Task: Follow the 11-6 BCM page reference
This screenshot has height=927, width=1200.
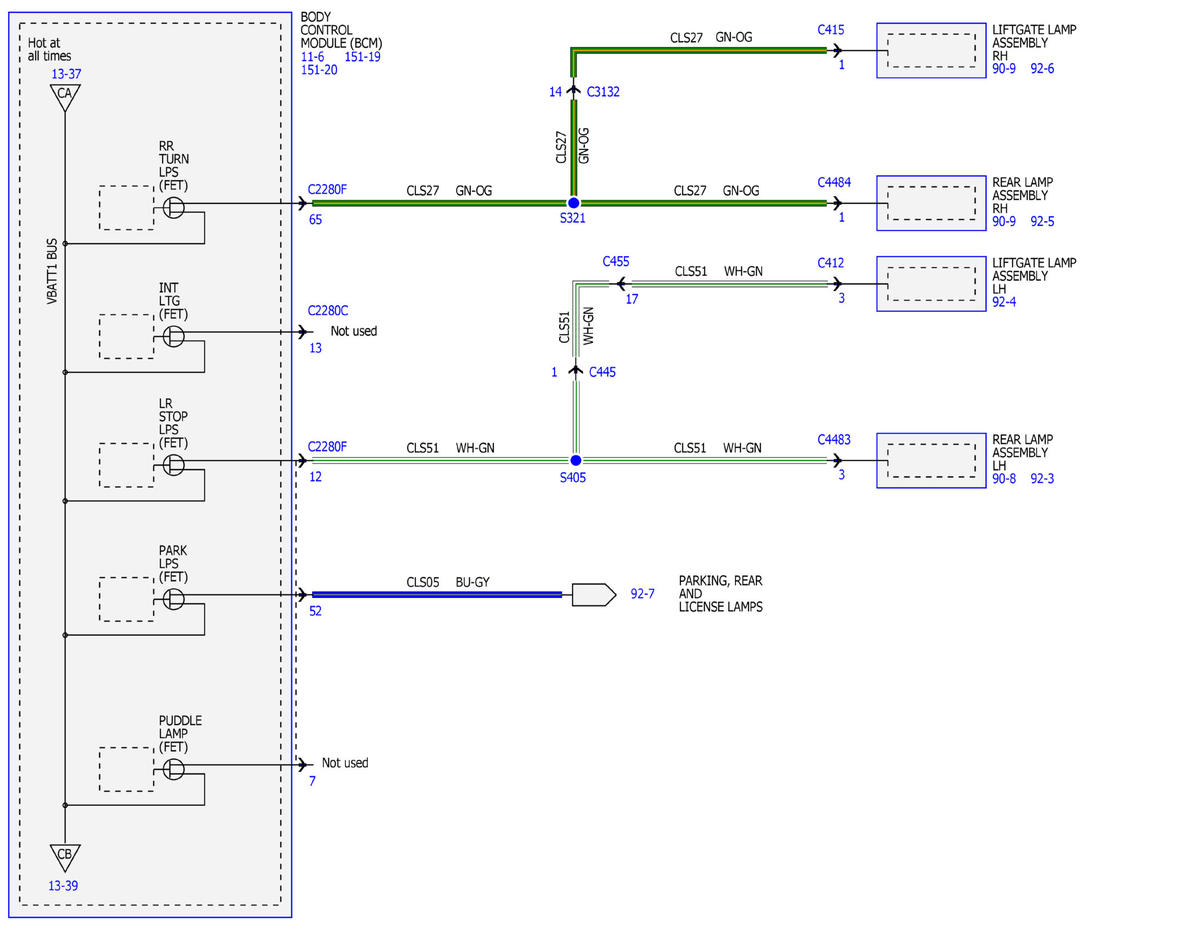Action: click(x=312, y=57)
